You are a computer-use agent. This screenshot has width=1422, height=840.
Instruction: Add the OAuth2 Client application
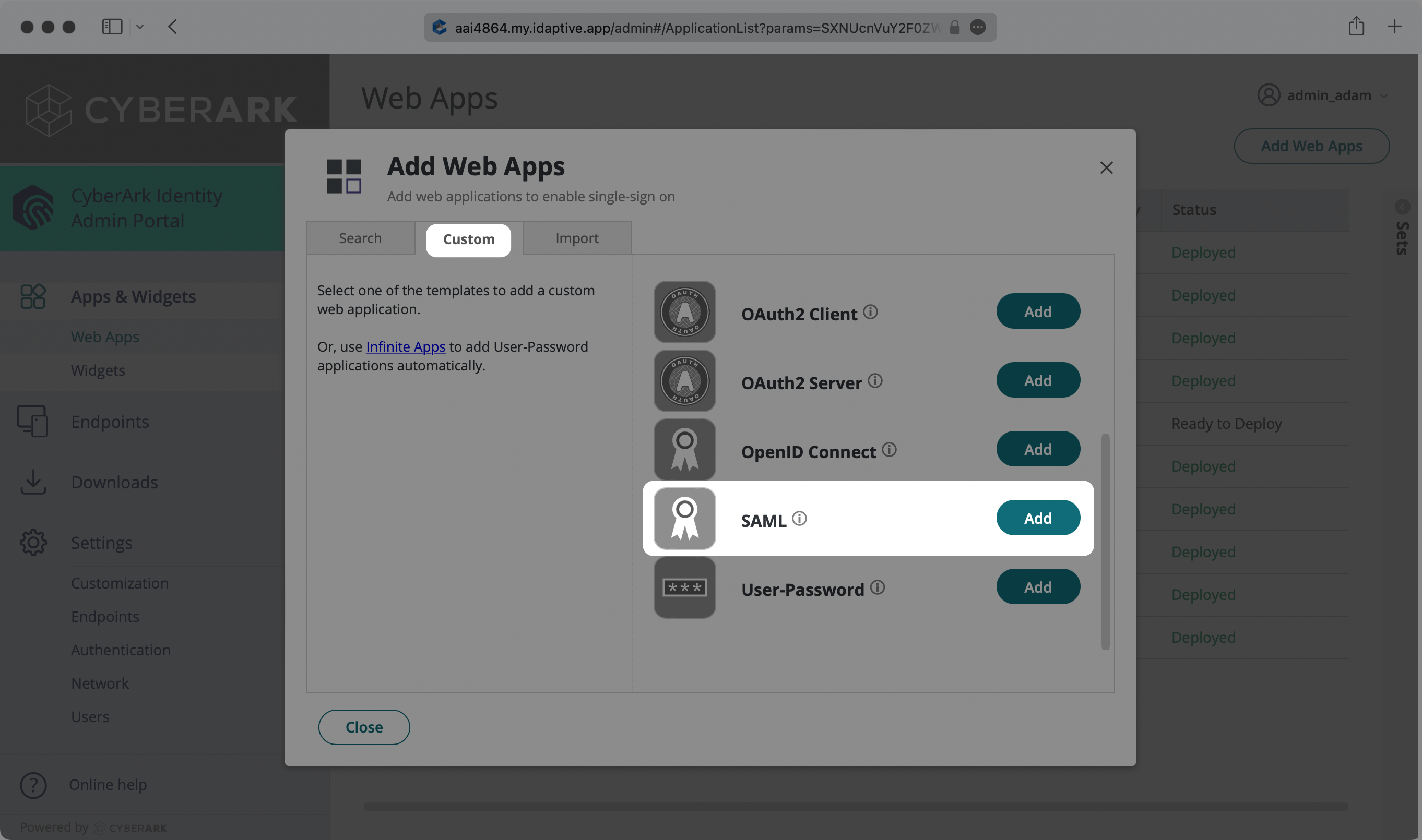pos(1037,310)
